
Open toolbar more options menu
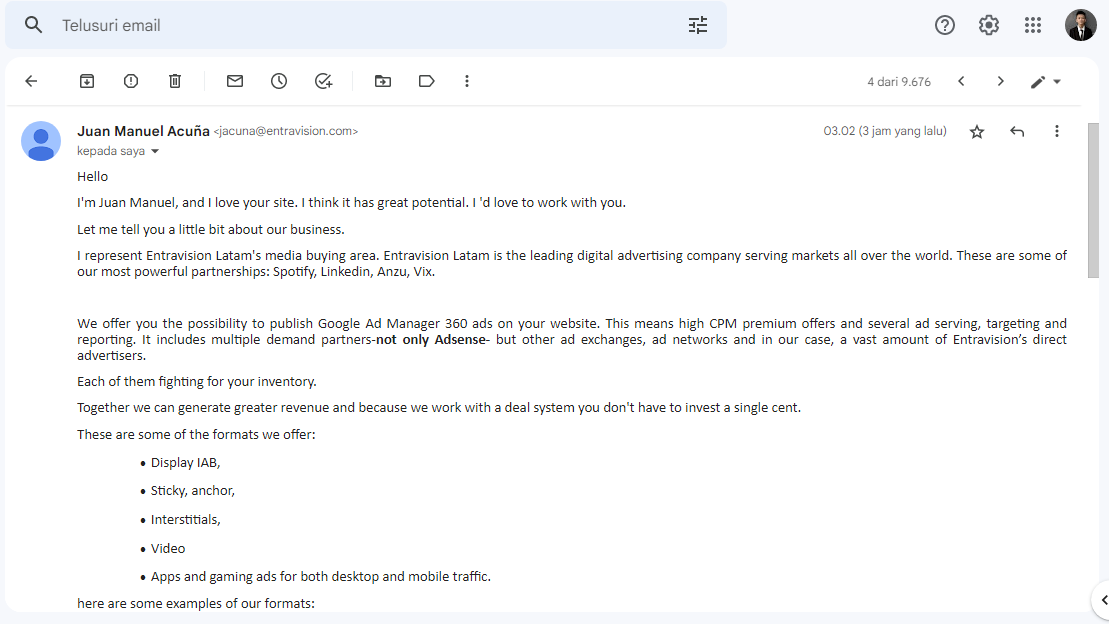pos(467,81)
